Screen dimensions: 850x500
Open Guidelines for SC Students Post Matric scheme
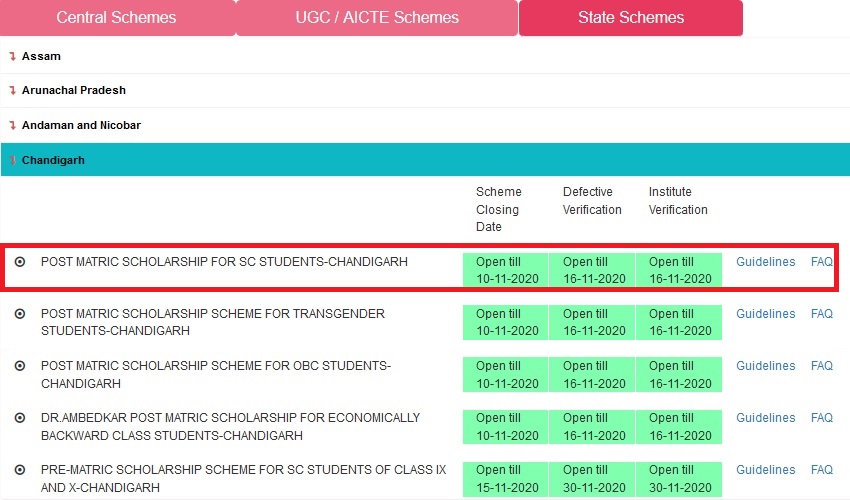[765, 262]
